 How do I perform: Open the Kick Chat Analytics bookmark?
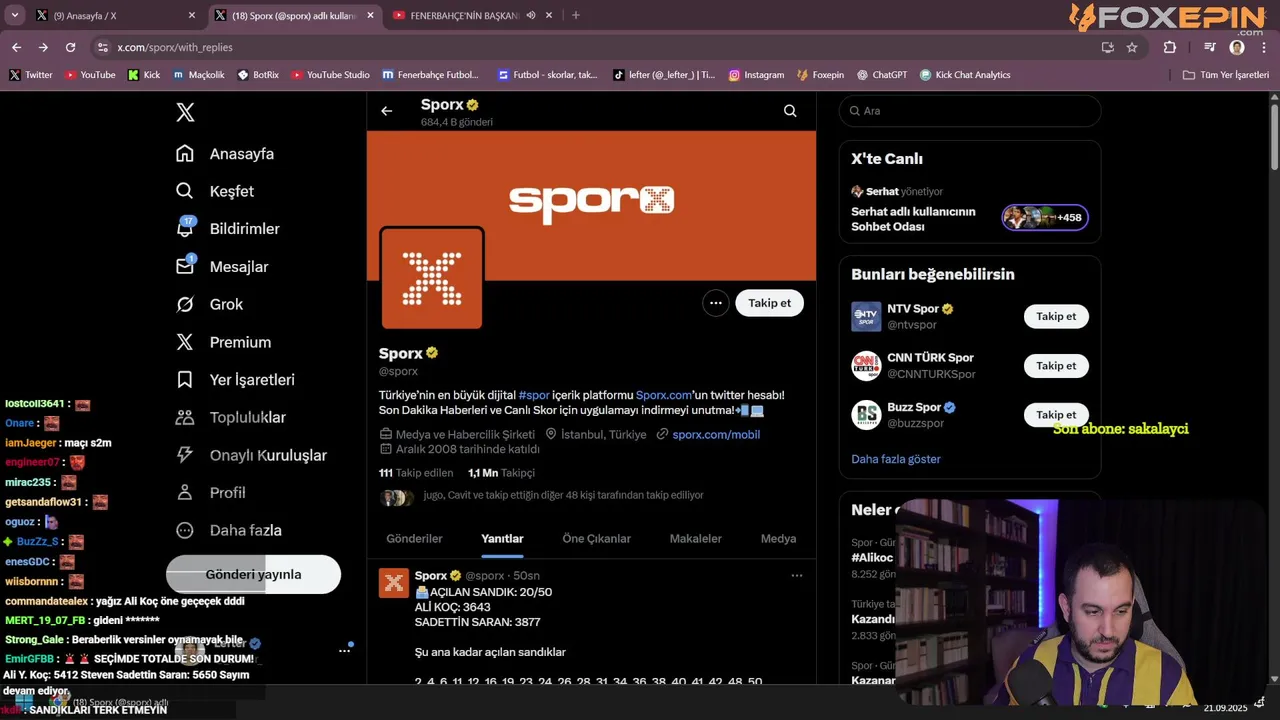click(x=965, y=75)
